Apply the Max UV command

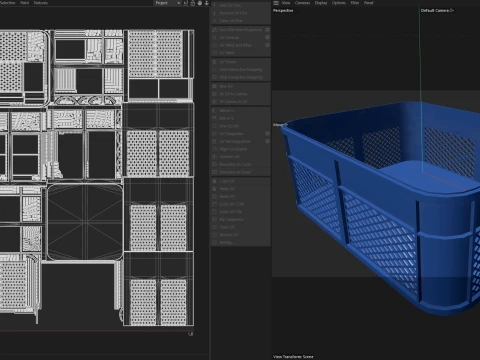tap(240, 86)
